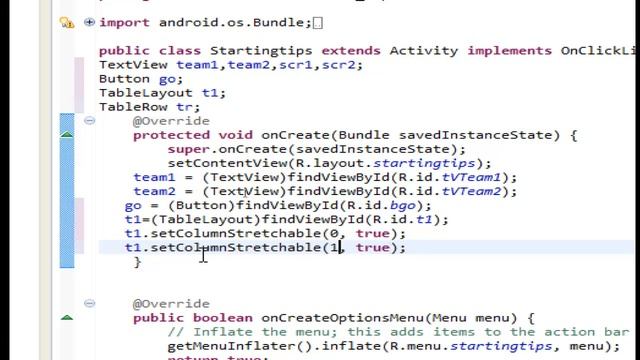Click 'team2' in the TextView field declaration
Image resolution: width=640 pixels, height=360 pixels.
(x=249, y=65)
